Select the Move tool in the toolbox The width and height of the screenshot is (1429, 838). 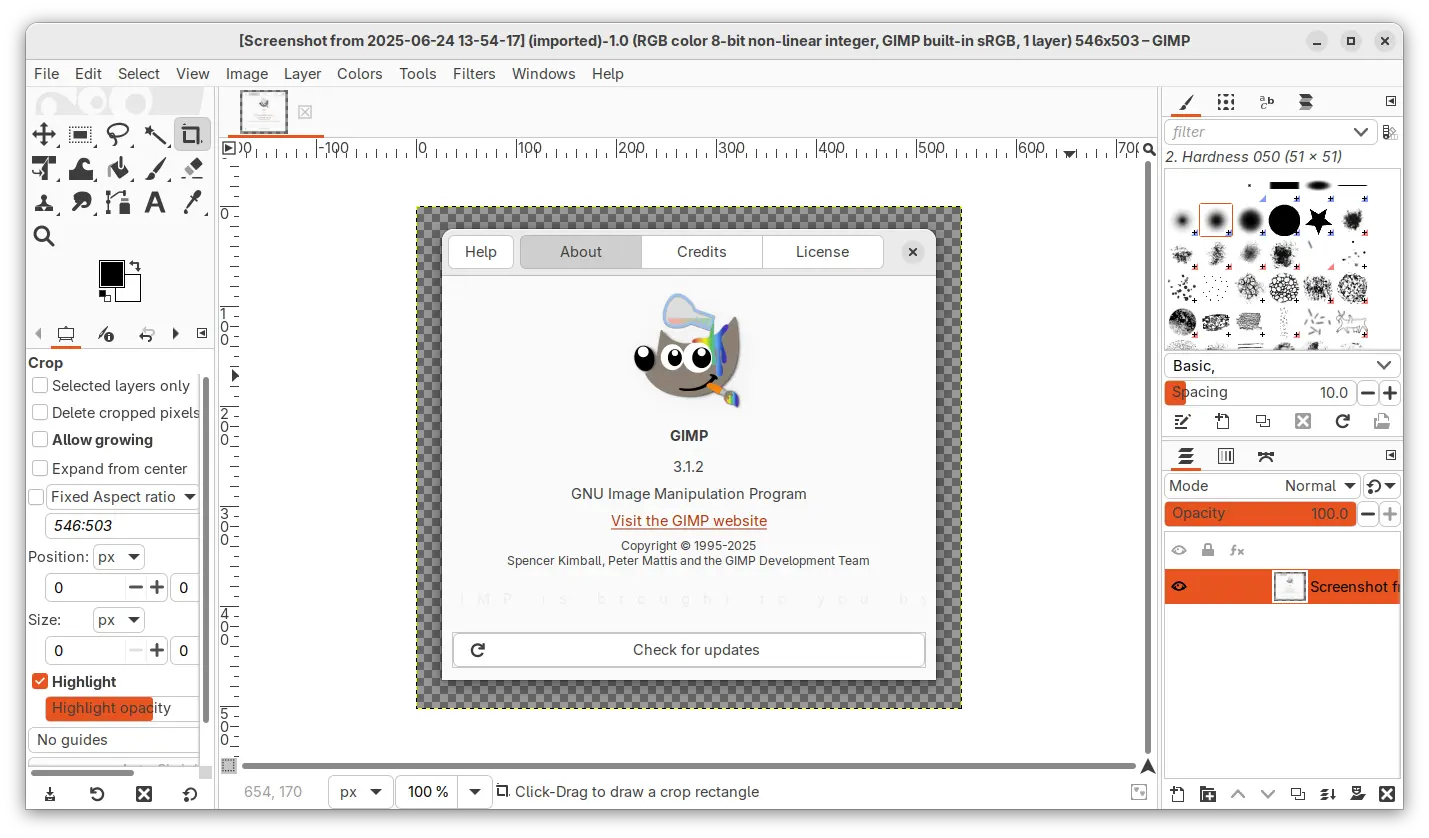pyautogui.click(x=44, y=134)
